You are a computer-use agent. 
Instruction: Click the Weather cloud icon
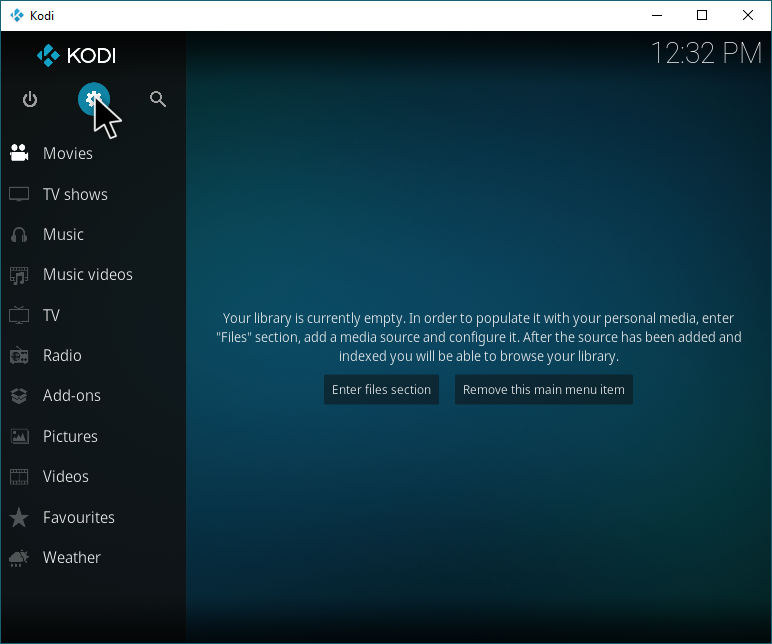19,558
